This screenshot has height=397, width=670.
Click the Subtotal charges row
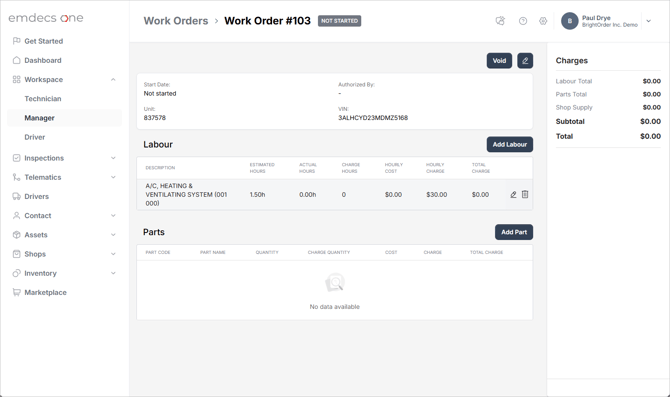tap(608, 121)
